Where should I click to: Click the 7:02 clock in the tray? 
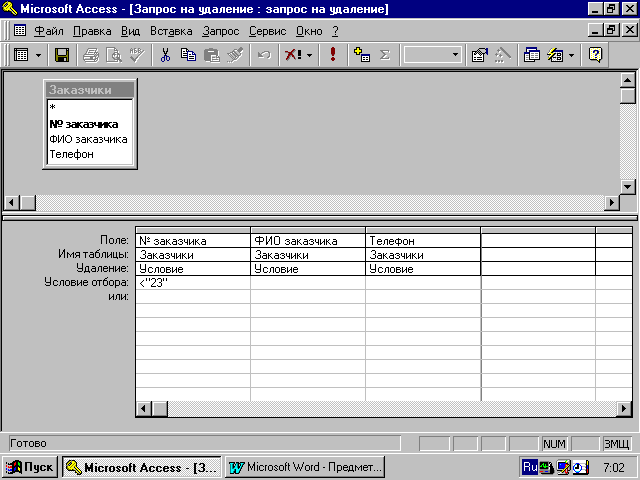pyautogui.click(x=614, y=467)
